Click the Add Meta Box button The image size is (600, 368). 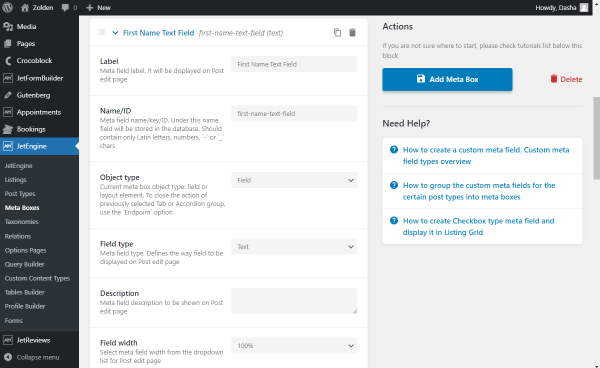447,79
